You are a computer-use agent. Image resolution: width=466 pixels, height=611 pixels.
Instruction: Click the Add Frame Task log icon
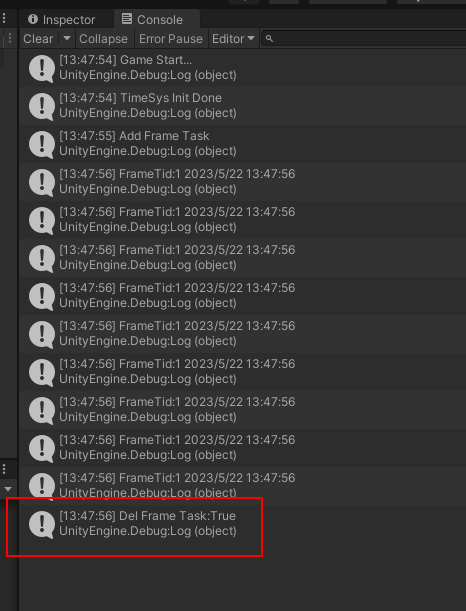point(42,144)
